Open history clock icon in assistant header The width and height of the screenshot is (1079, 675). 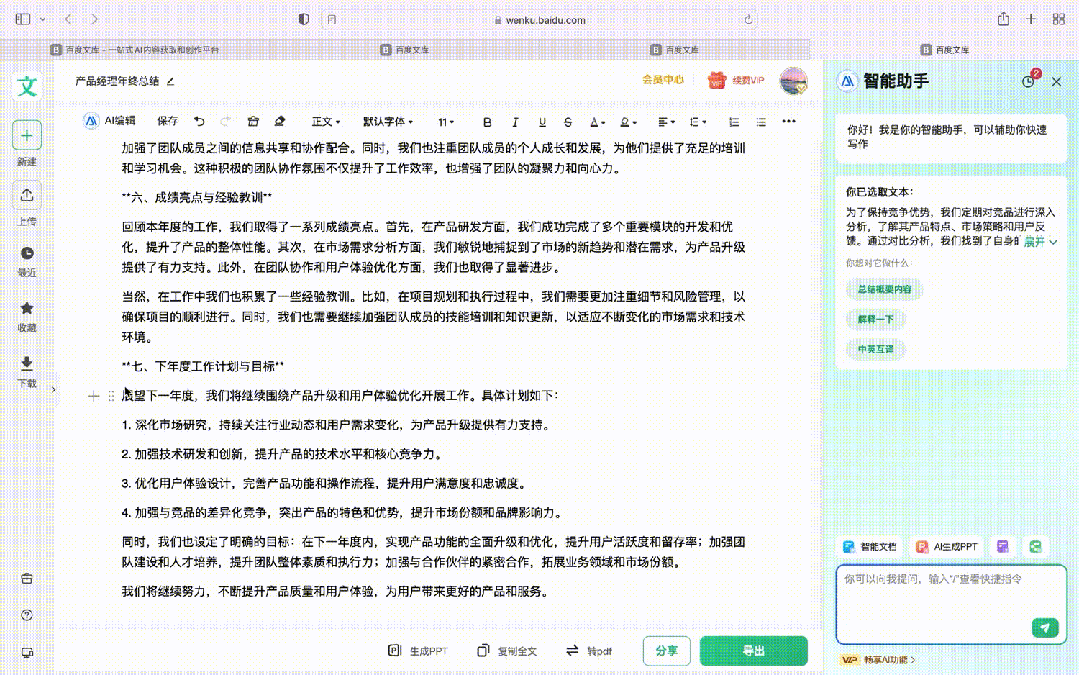coord(1029,81)
